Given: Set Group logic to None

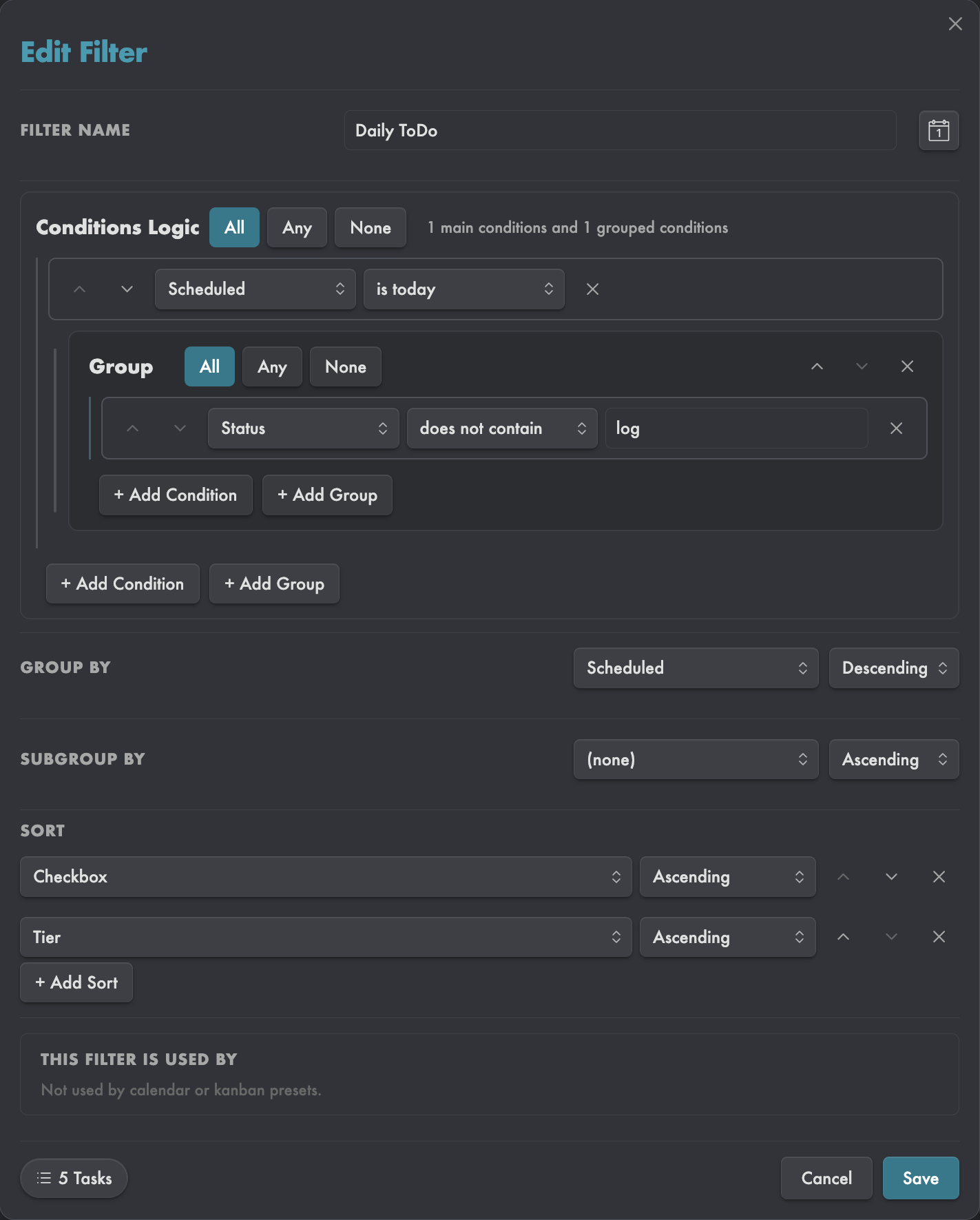Looking at the screenshot, I should click(x=346, y=366).
